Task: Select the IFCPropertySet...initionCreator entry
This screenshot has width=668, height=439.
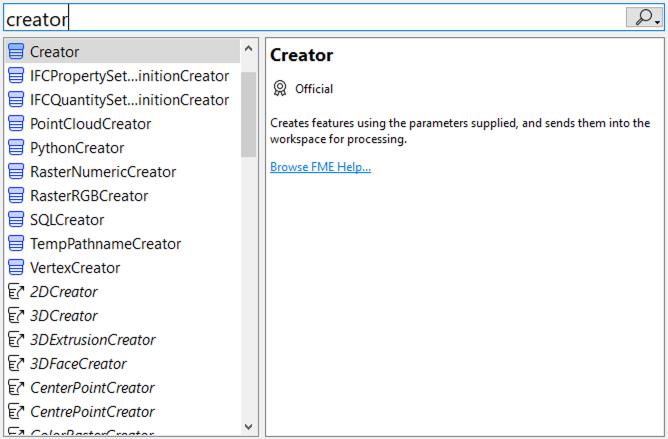Action: [129, 76]
